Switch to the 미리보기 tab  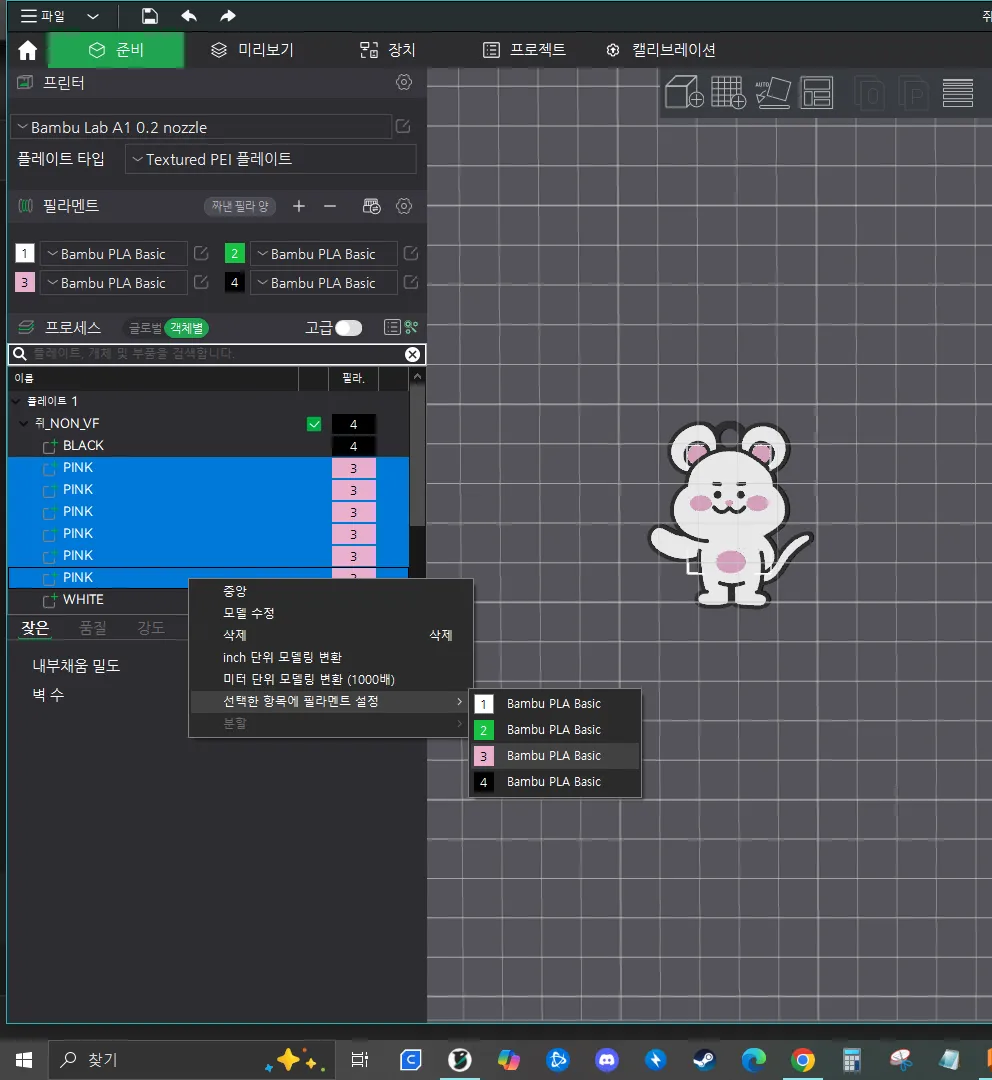pyautogui.click(x=253, y=50)
